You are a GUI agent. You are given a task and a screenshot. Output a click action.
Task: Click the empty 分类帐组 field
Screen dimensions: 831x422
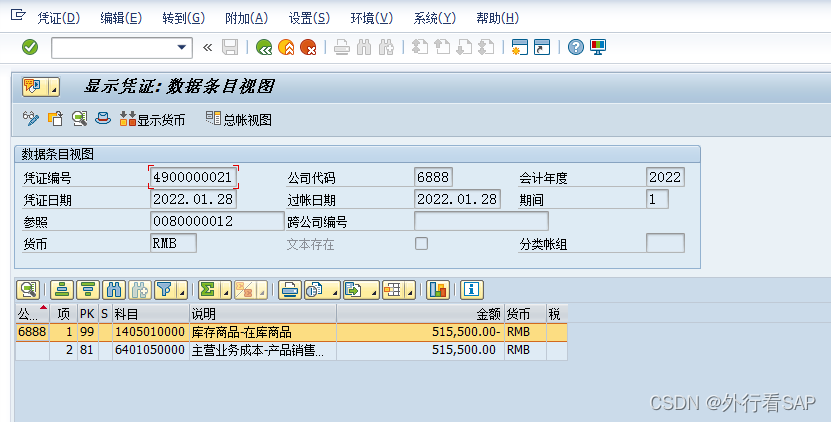tap(665, 243)
